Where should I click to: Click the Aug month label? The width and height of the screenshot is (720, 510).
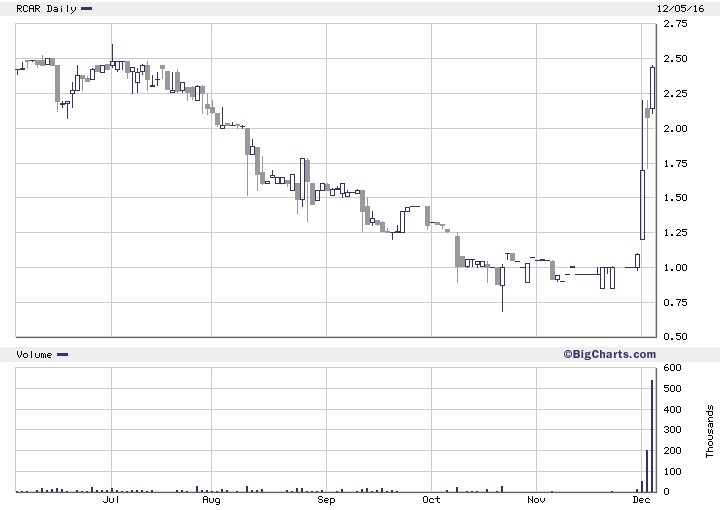coord(211,500)
